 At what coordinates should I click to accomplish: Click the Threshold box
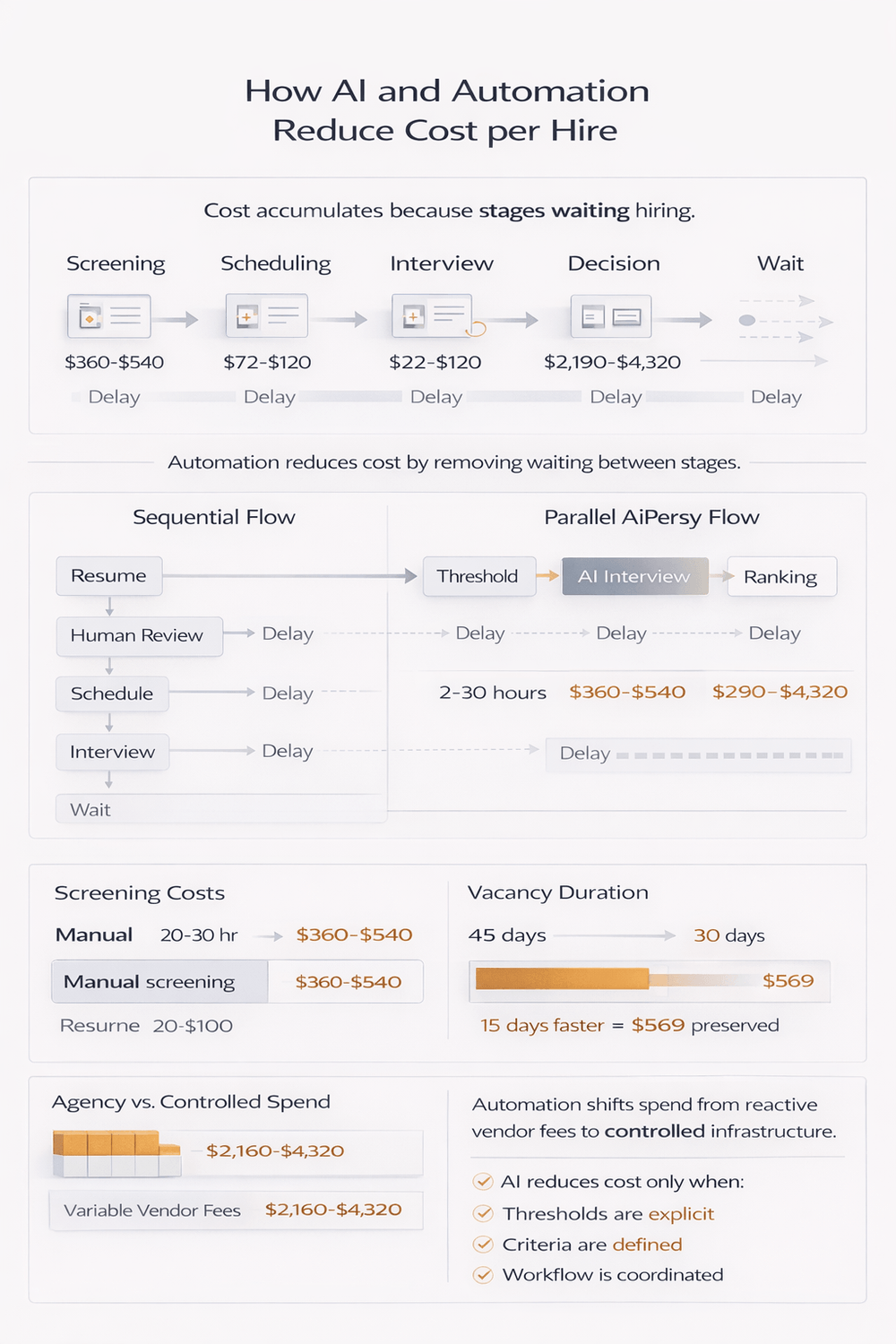point(478,576)
